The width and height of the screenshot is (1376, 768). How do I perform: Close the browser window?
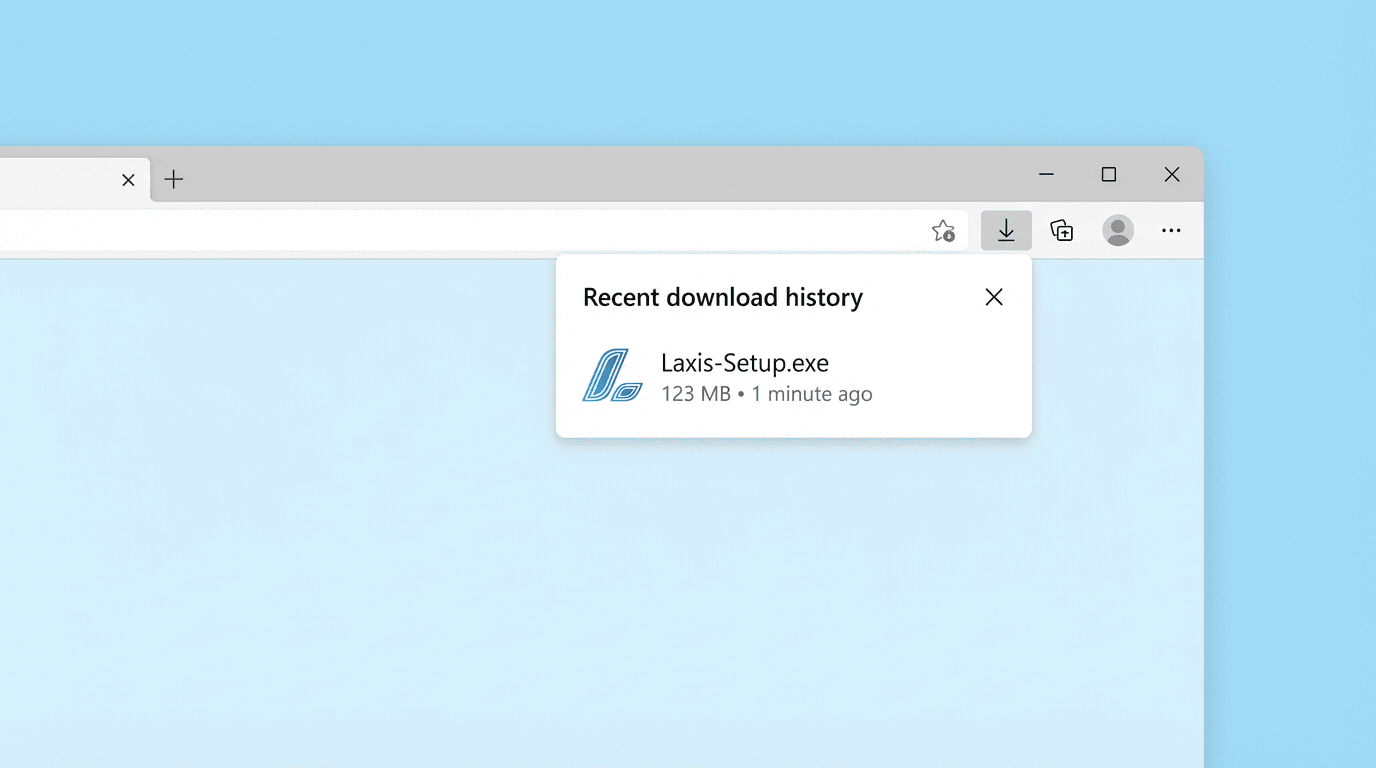[1172, 175]
